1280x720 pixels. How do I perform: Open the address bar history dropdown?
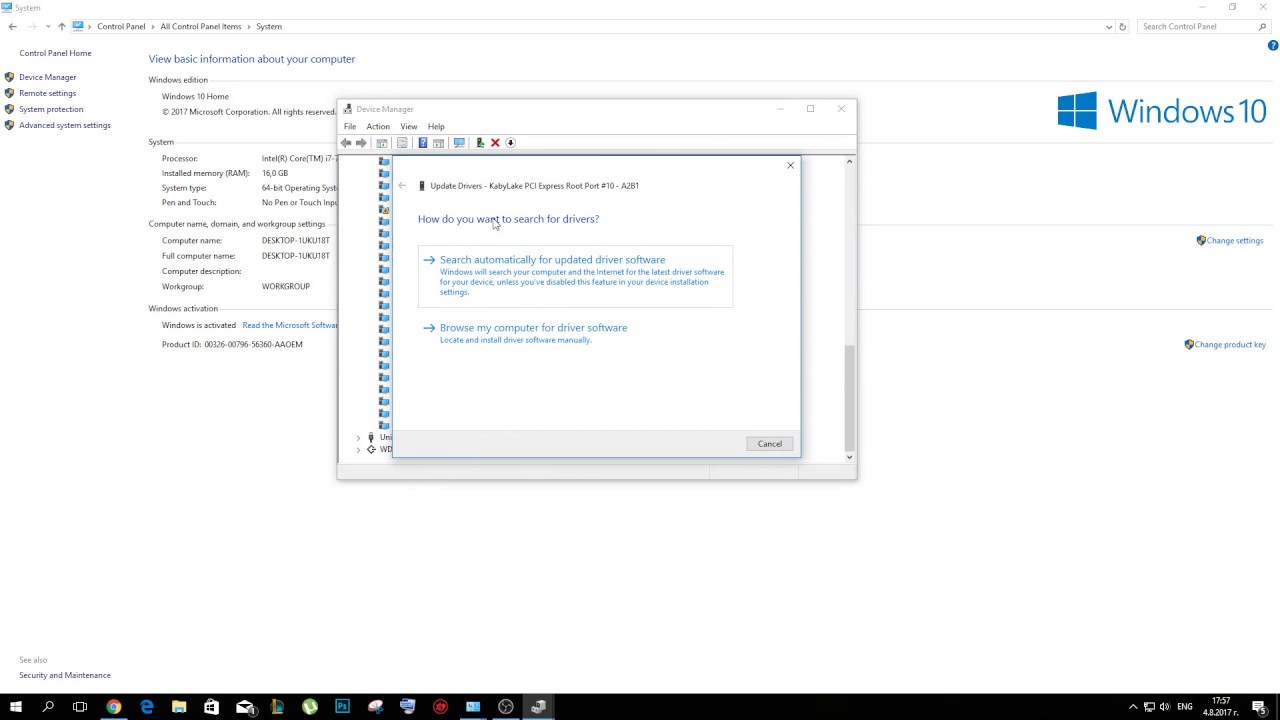(x=1109, y=27)
